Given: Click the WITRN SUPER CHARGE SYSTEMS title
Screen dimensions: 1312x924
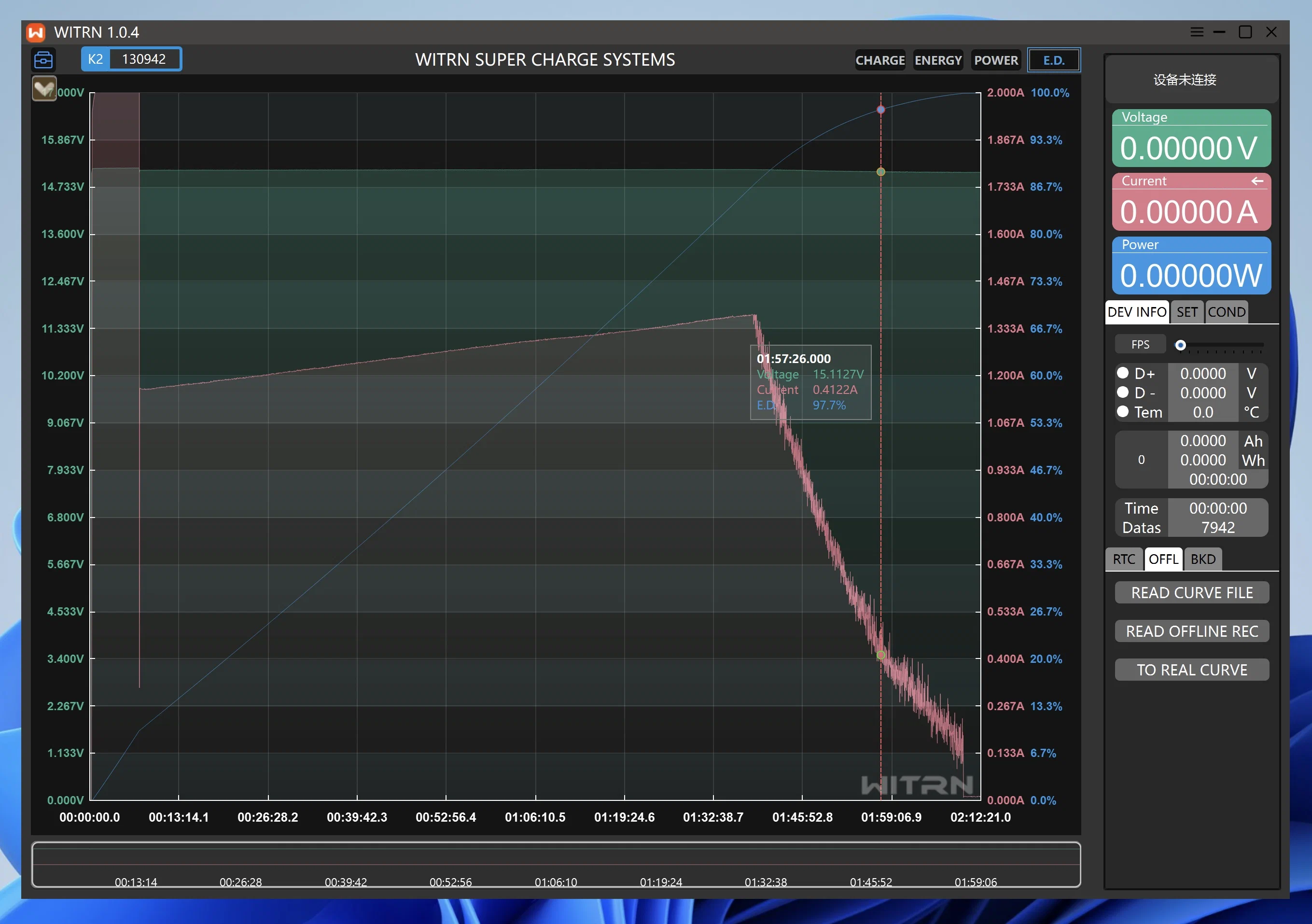Looking at the screenshot, I should click(545, 60).
